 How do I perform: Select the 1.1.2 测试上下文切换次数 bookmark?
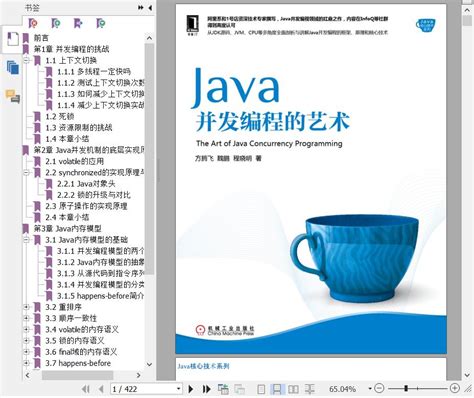(x=100, y=83)
